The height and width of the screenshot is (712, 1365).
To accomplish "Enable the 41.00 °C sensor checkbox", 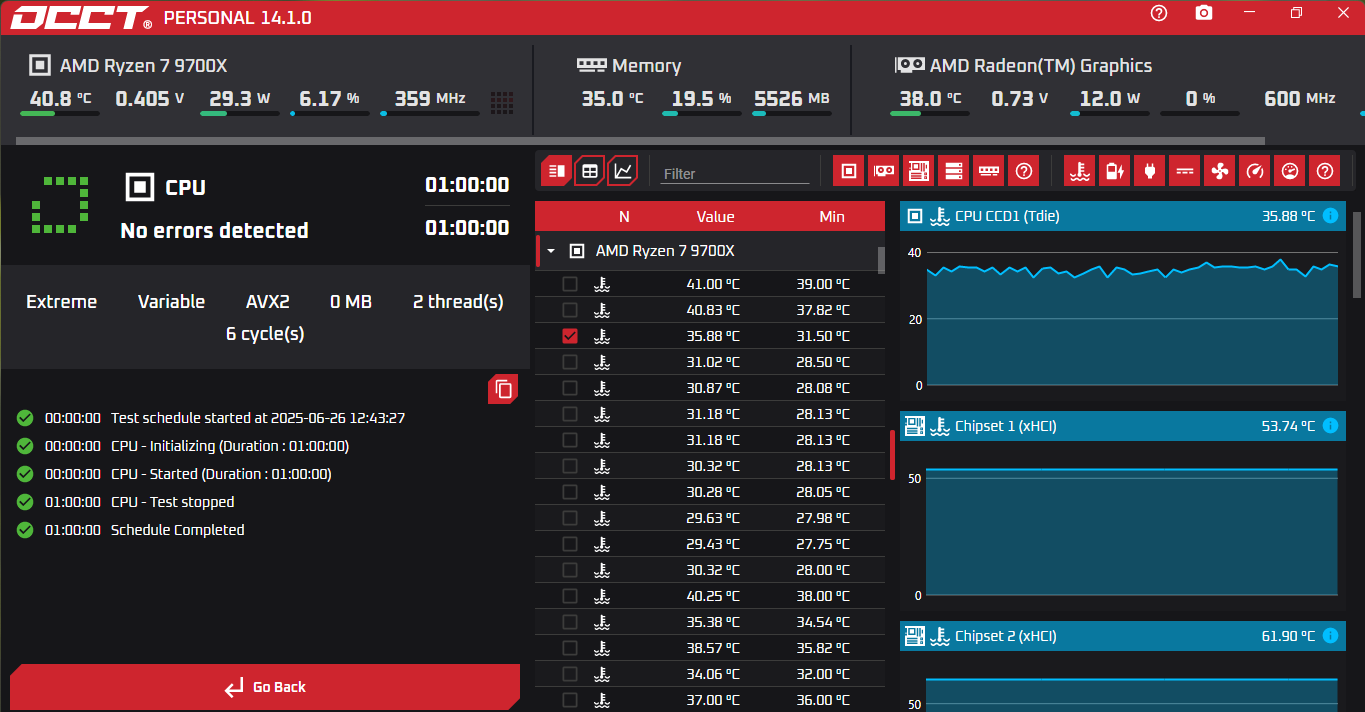I will click(x=570, y=284).
